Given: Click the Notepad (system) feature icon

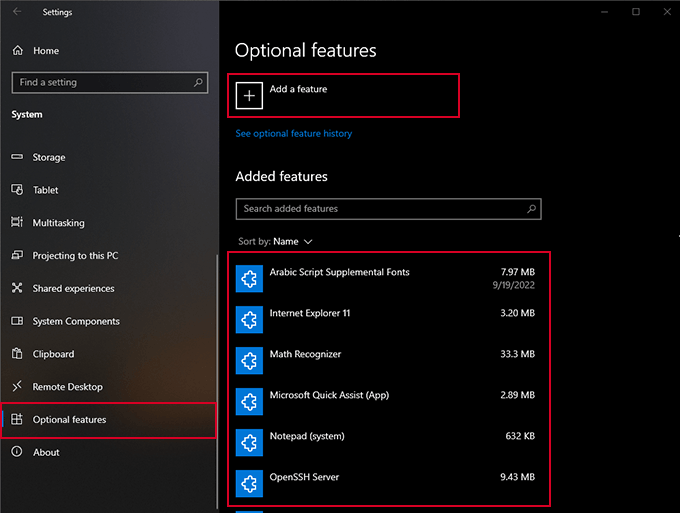Looking at the screenshot, I should point(249,442).
